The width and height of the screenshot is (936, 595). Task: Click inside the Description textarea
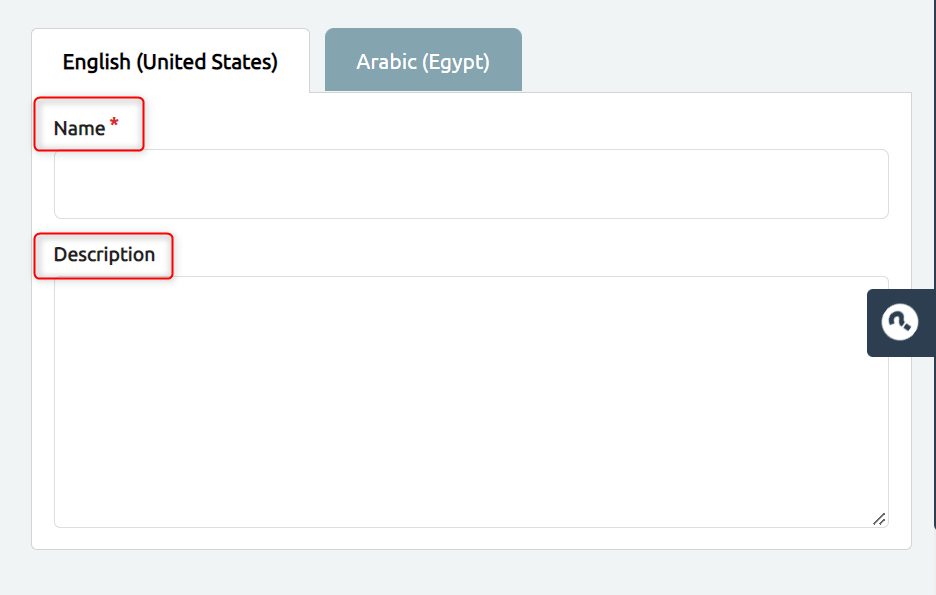(x=471, y=402)
